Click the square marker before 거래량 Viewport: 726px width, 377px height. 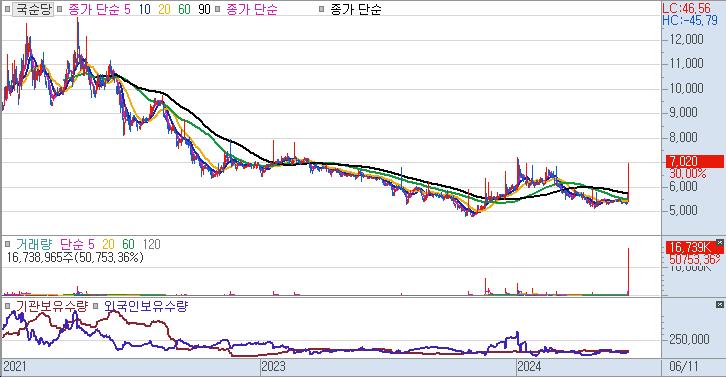[x=6, y=244]
